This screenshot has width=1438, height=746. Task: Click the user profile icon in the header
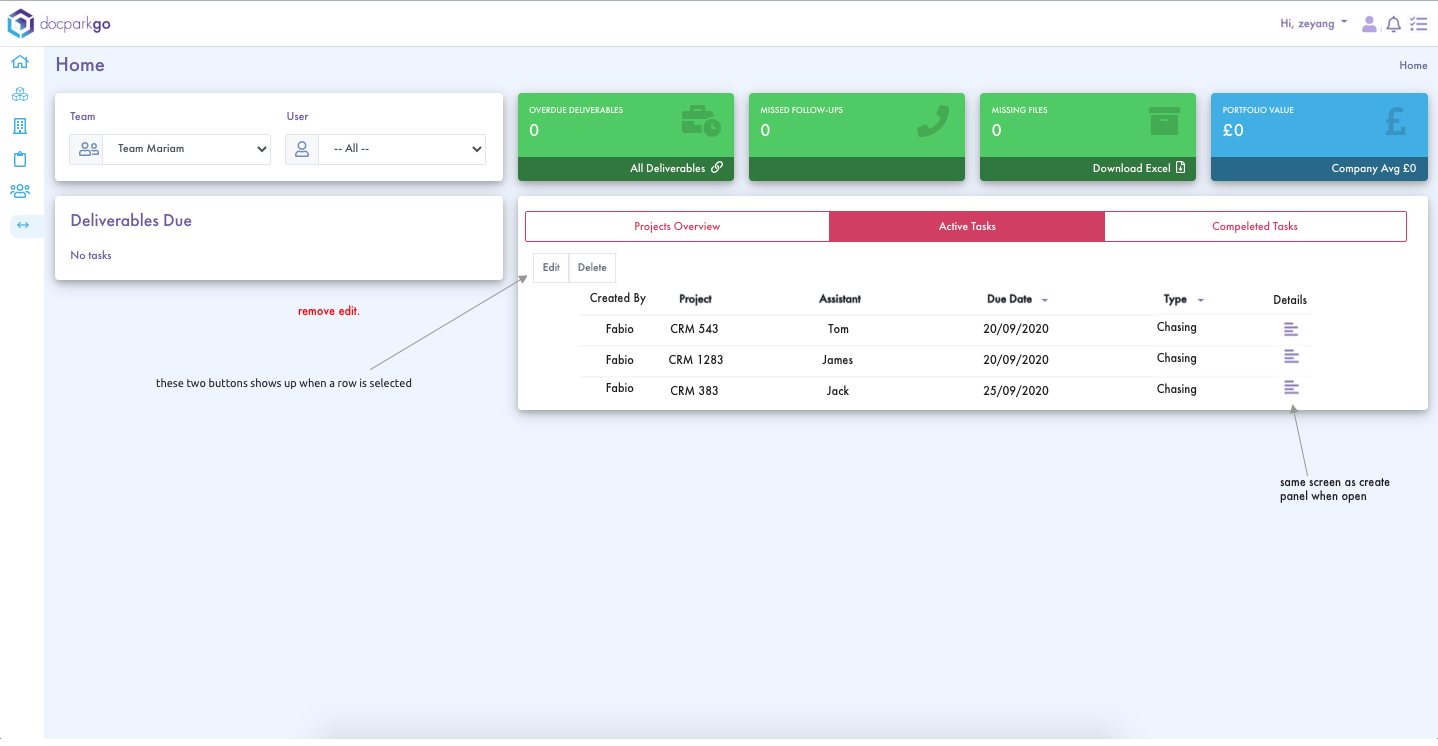pyautogui.click(x=1369, y=24)
